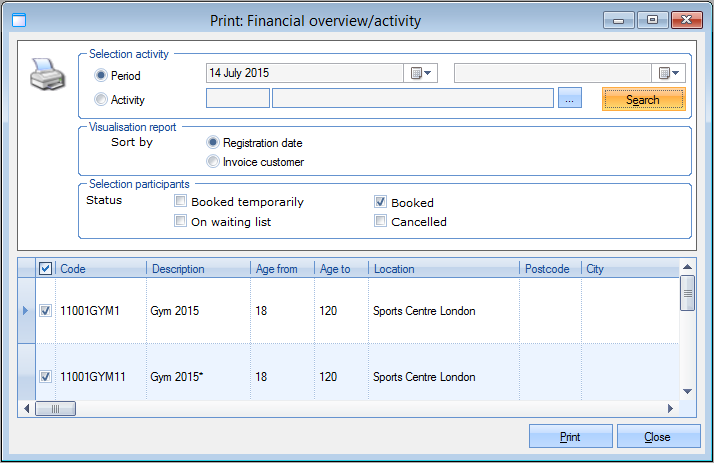Click the window icon in title bar
The height and width of the screenshot is (463, 714).
pyautogui.click(x=18, y=19)
